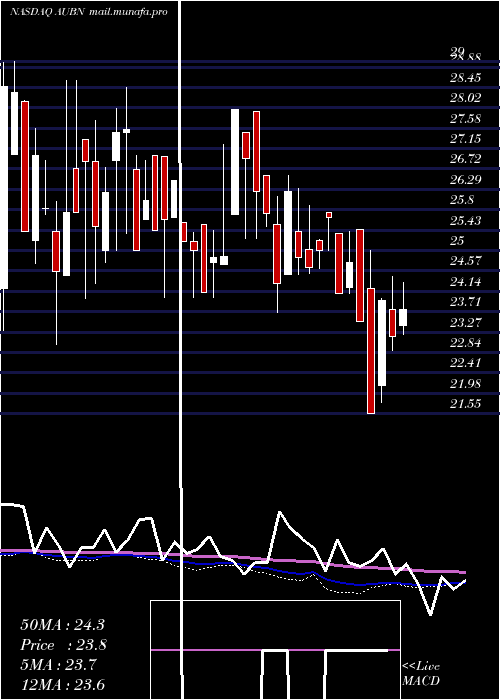Screen dimensions: 500x700
Task: Click the 12MA : 23.6 readout
Action: point(62,685)
